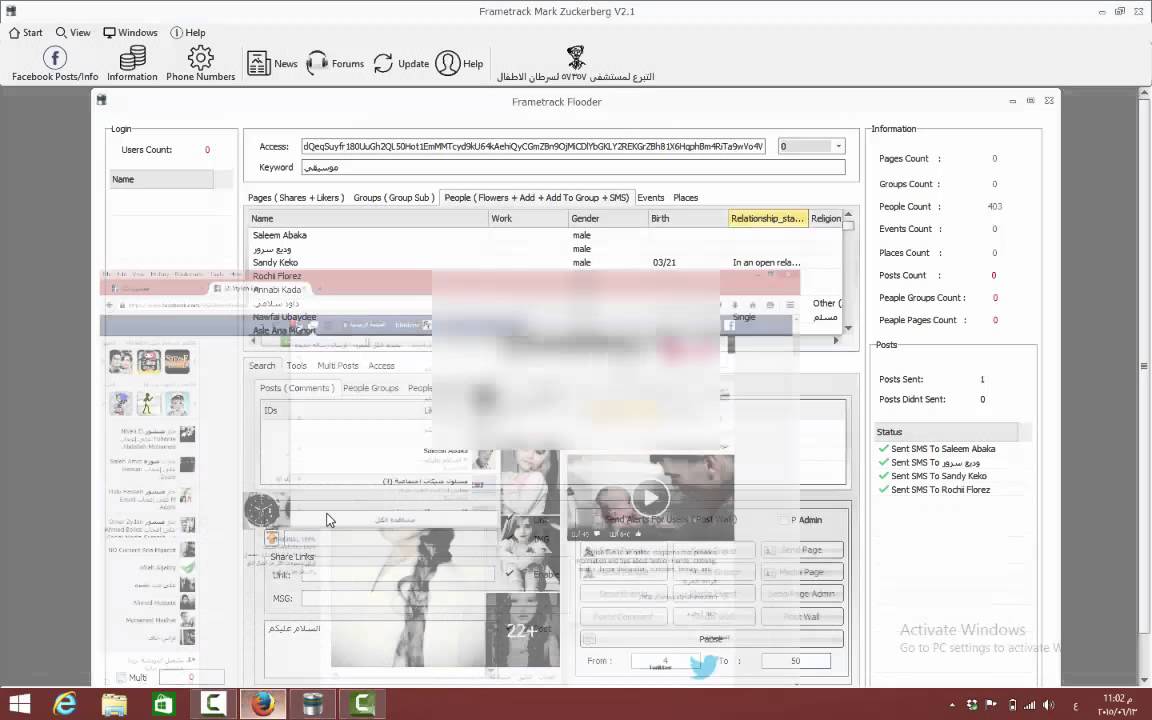The height and width of the screenshot is (720, 1152).
Task: Open the last green Camtasia taskbar icon
Action: pyautogui.click(x=361, y=705)
